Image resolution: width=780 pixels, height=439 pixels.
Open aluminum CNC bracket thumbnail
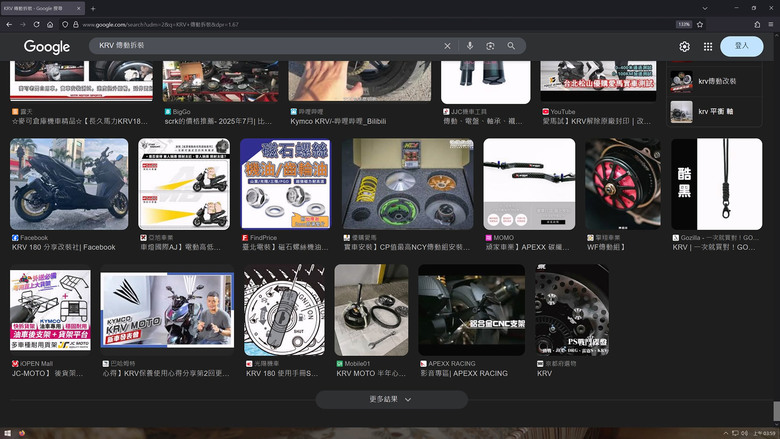[472, 310]
